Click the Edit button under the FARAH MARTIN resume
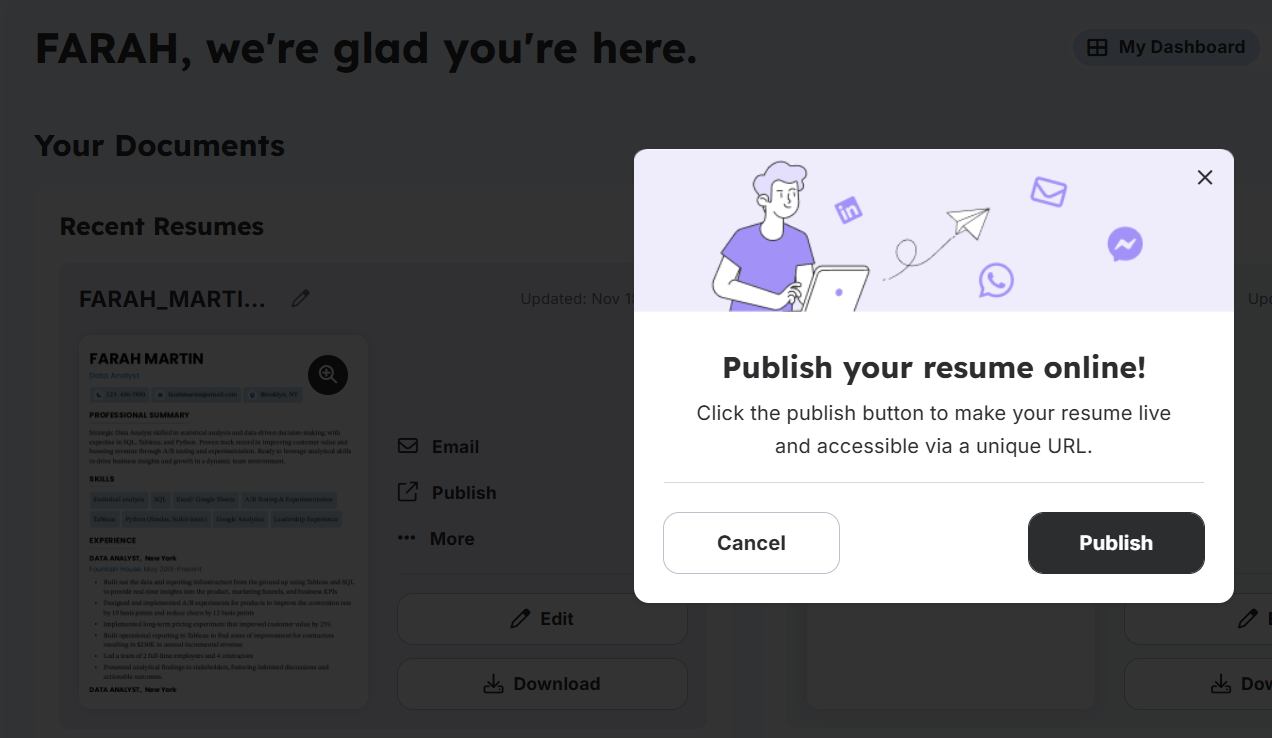Image resolution: width=1272 pixels, height=738 pixels. 542,618
